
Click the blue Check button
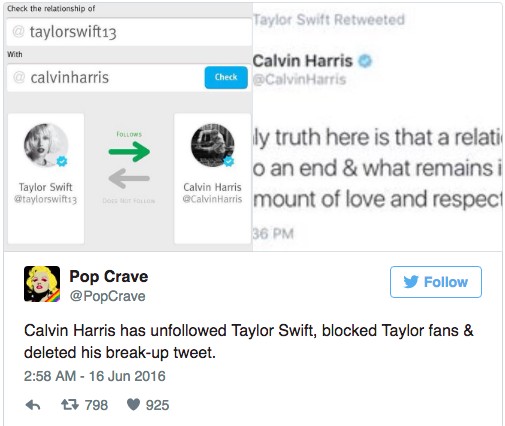(x=226, y=77)
